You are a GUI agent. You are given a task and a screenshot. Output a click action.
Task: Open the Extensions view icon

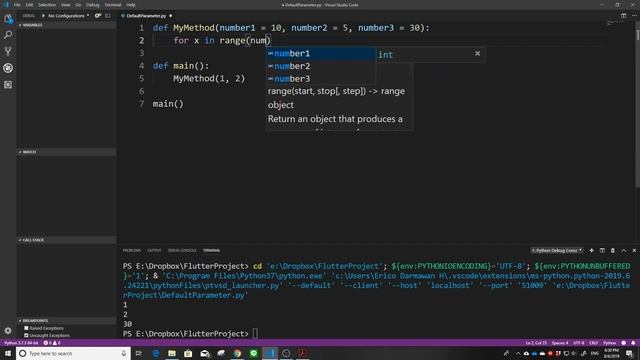coord(8,84)
